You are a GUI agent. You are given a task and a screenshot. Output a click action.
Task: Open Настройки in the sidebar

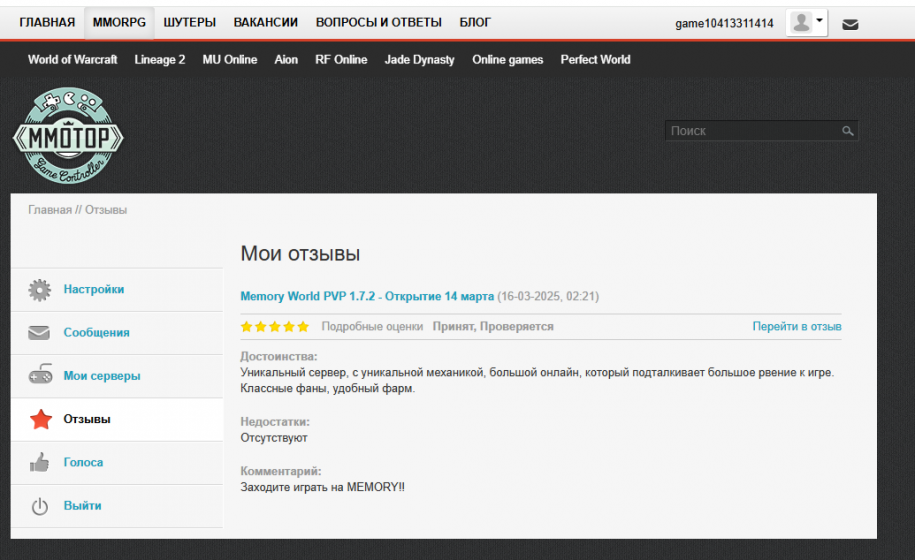tap(94, 289)
